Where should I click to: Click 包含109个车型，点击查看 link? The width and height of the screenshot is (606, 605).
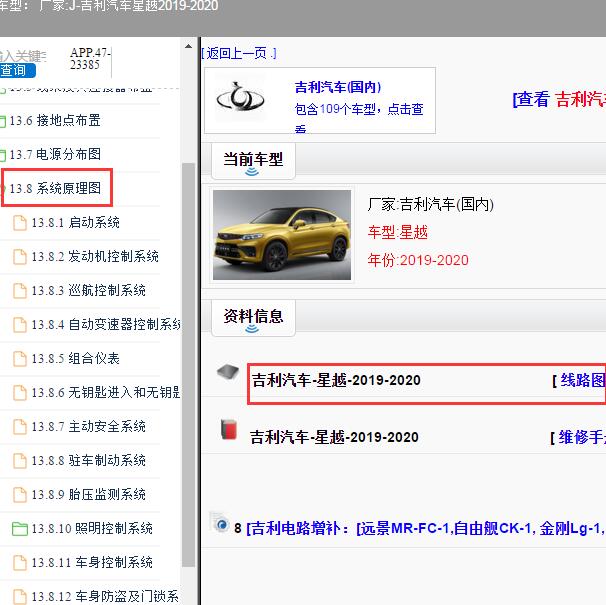click(359, 116)
